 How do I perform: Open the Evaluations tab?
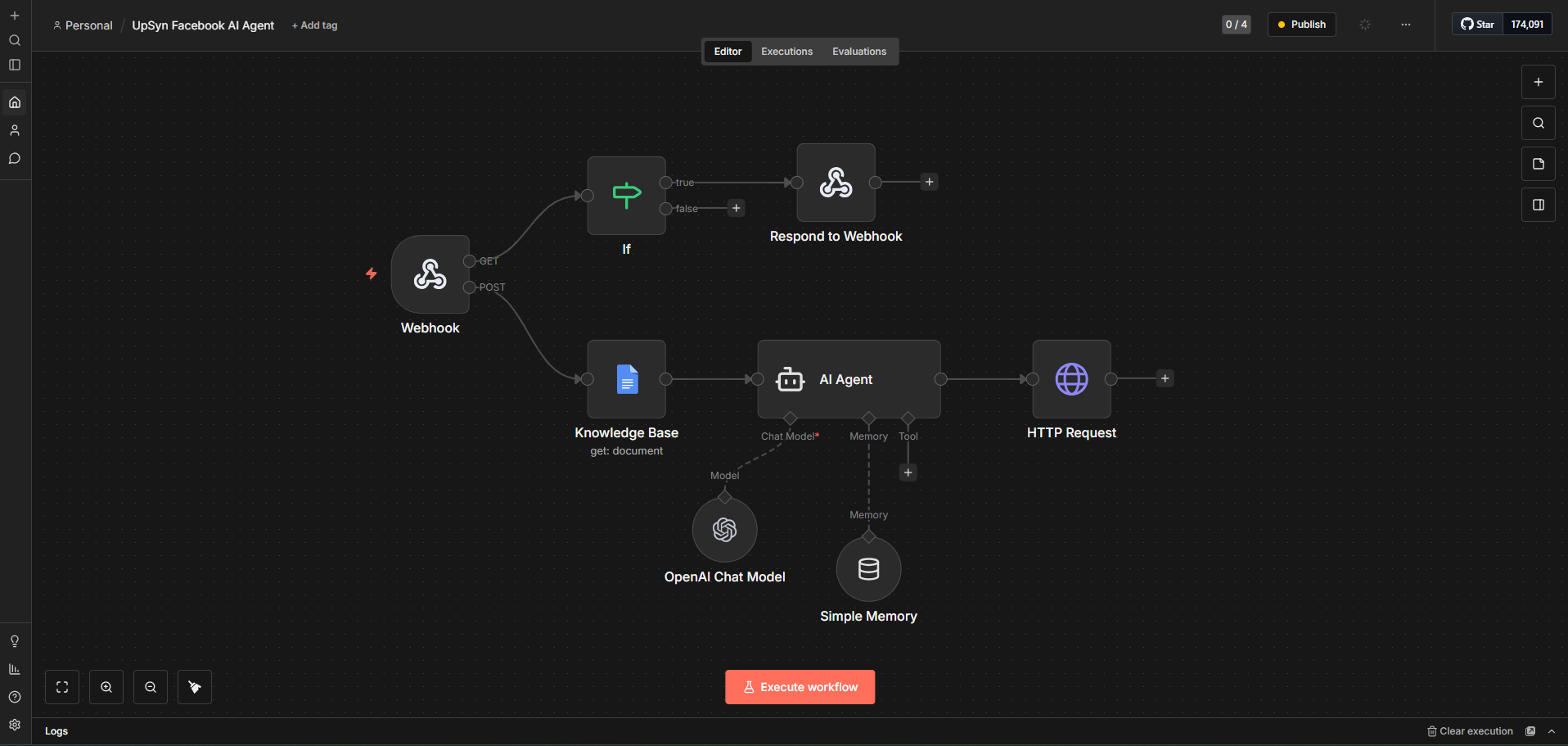tap(858, 51)
